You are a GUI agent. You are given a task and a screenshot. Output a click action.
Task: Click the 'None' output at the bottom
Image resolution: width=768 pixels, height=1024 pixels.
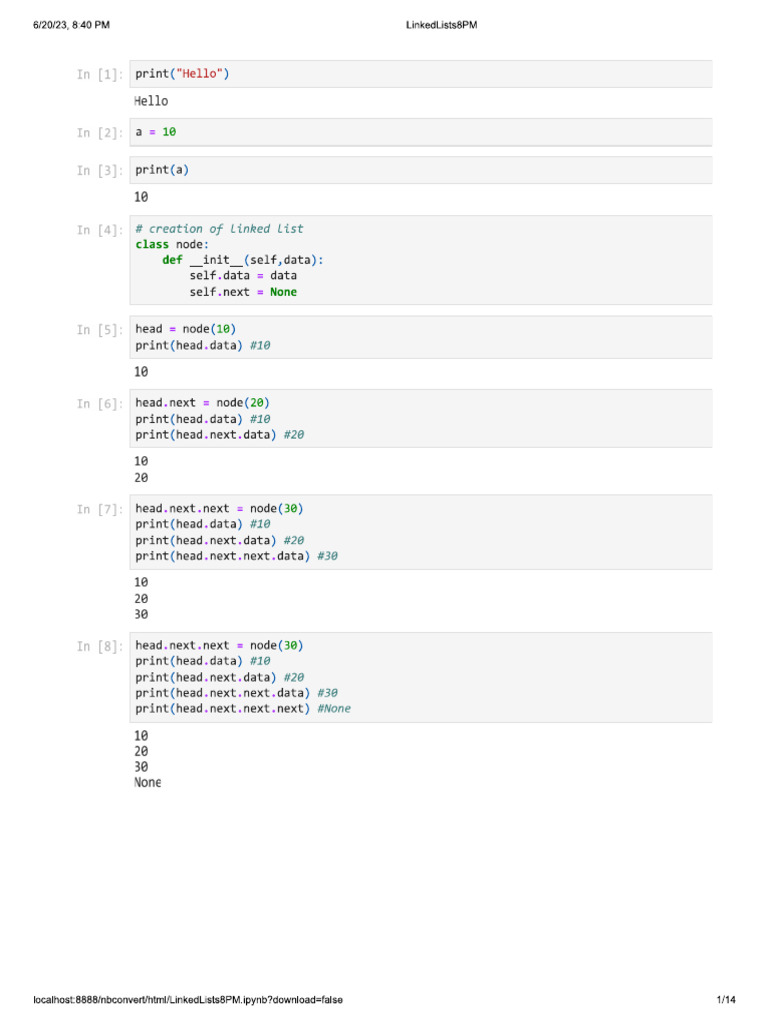click(x=147, y=783)
